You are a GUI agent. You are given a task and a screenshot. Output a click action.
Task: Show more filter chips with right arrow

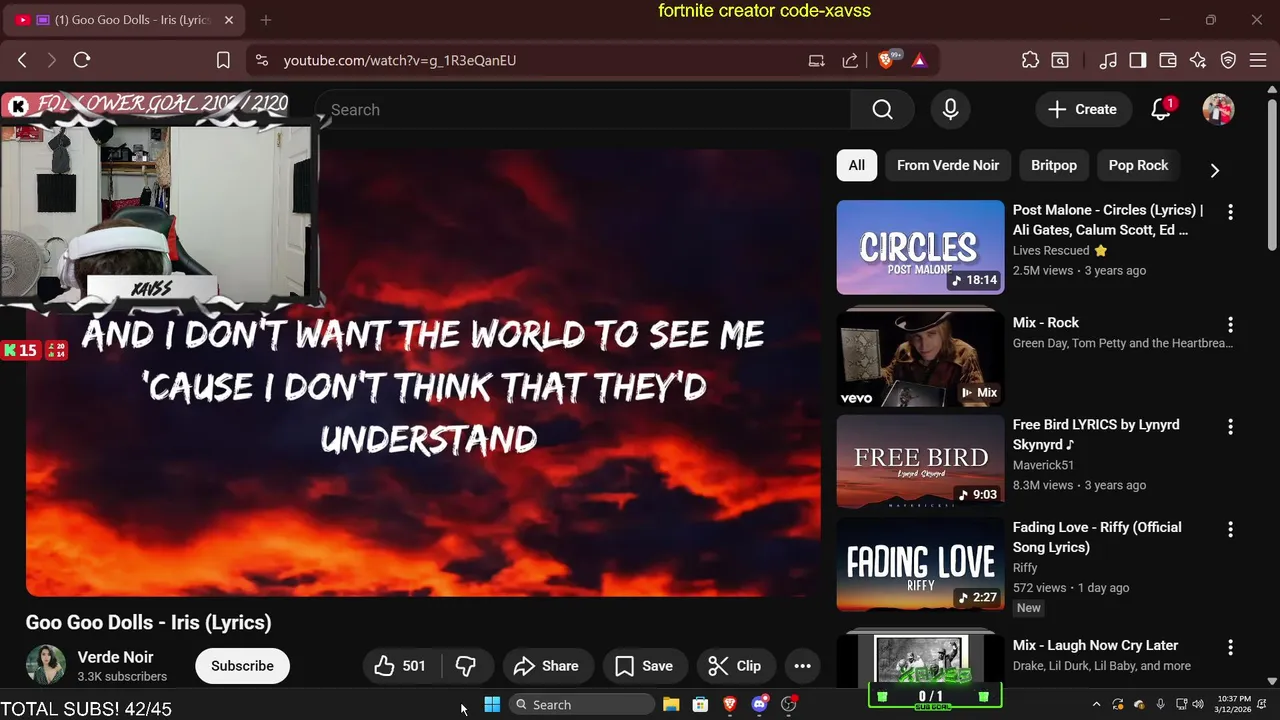(x=1215, y=170)
